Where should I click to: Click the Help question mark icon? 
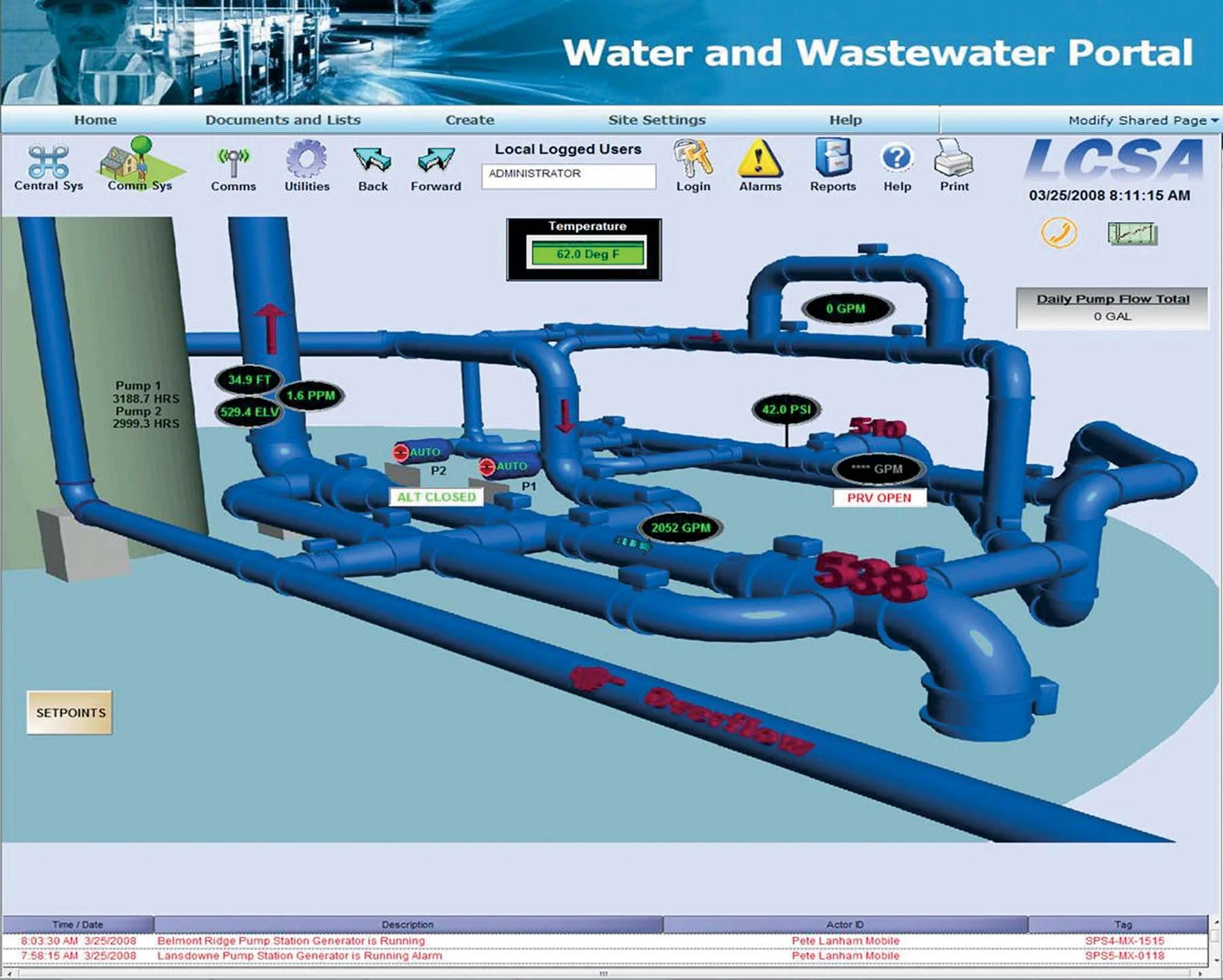897,158
